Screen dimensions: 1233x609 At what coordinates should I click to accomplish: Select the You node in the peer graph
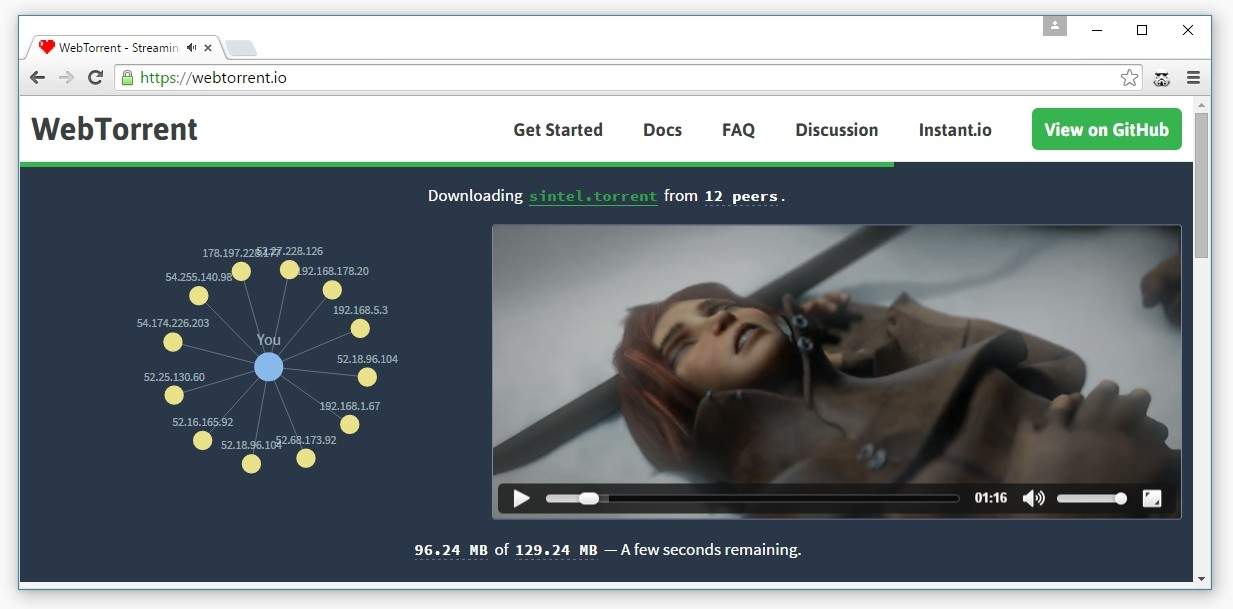(267, 366)
